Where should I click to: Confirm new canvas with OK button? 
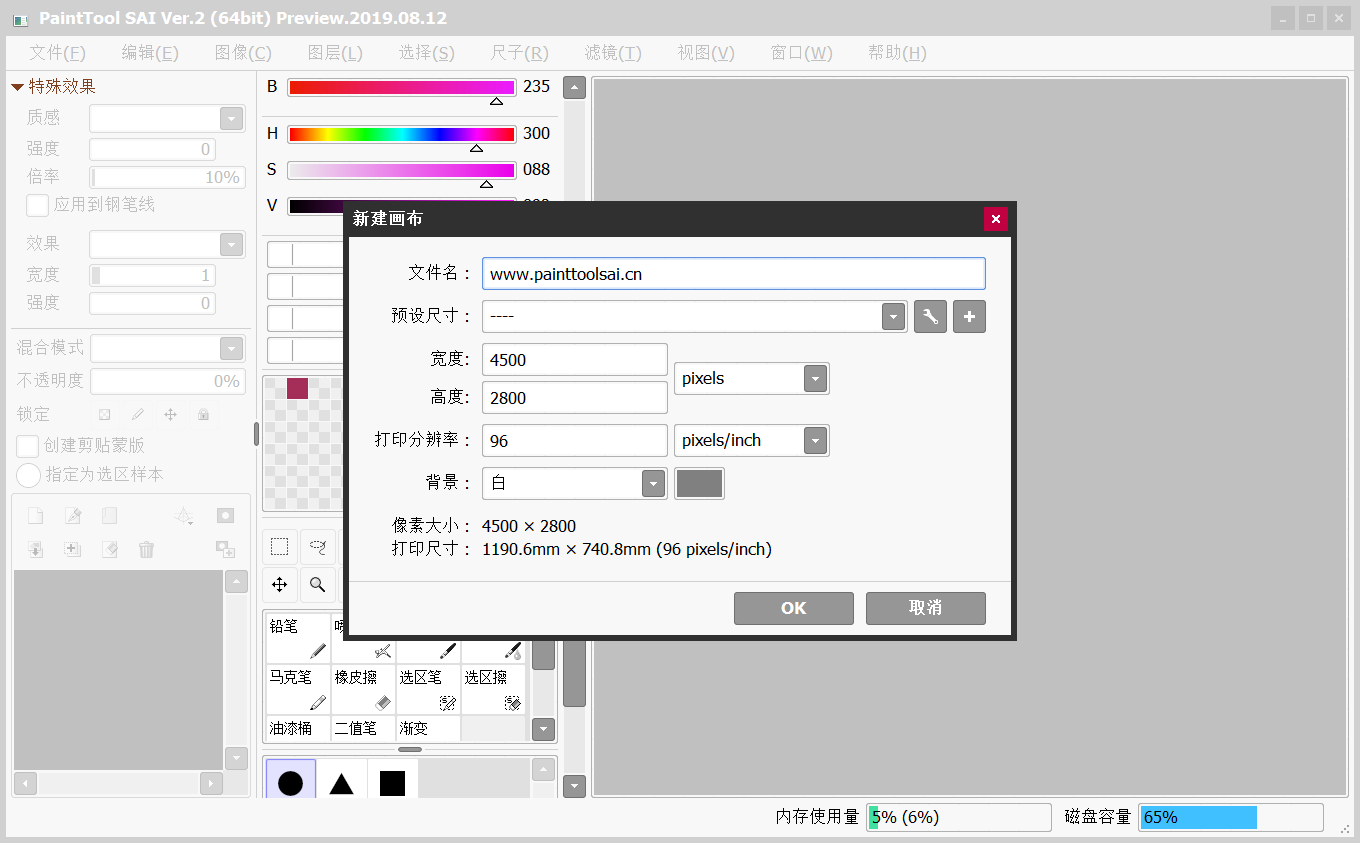coord(794,608)
